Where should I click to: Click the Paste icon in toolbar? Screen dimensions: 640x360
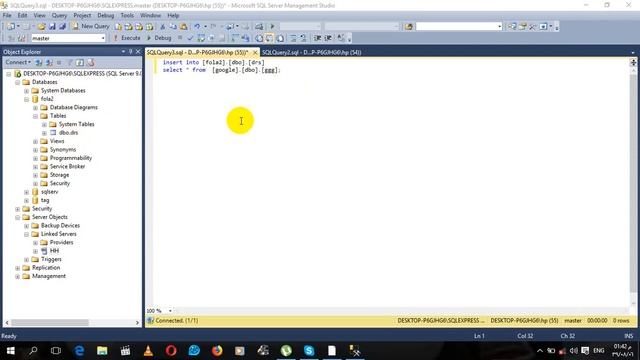[x=183, y=27]
